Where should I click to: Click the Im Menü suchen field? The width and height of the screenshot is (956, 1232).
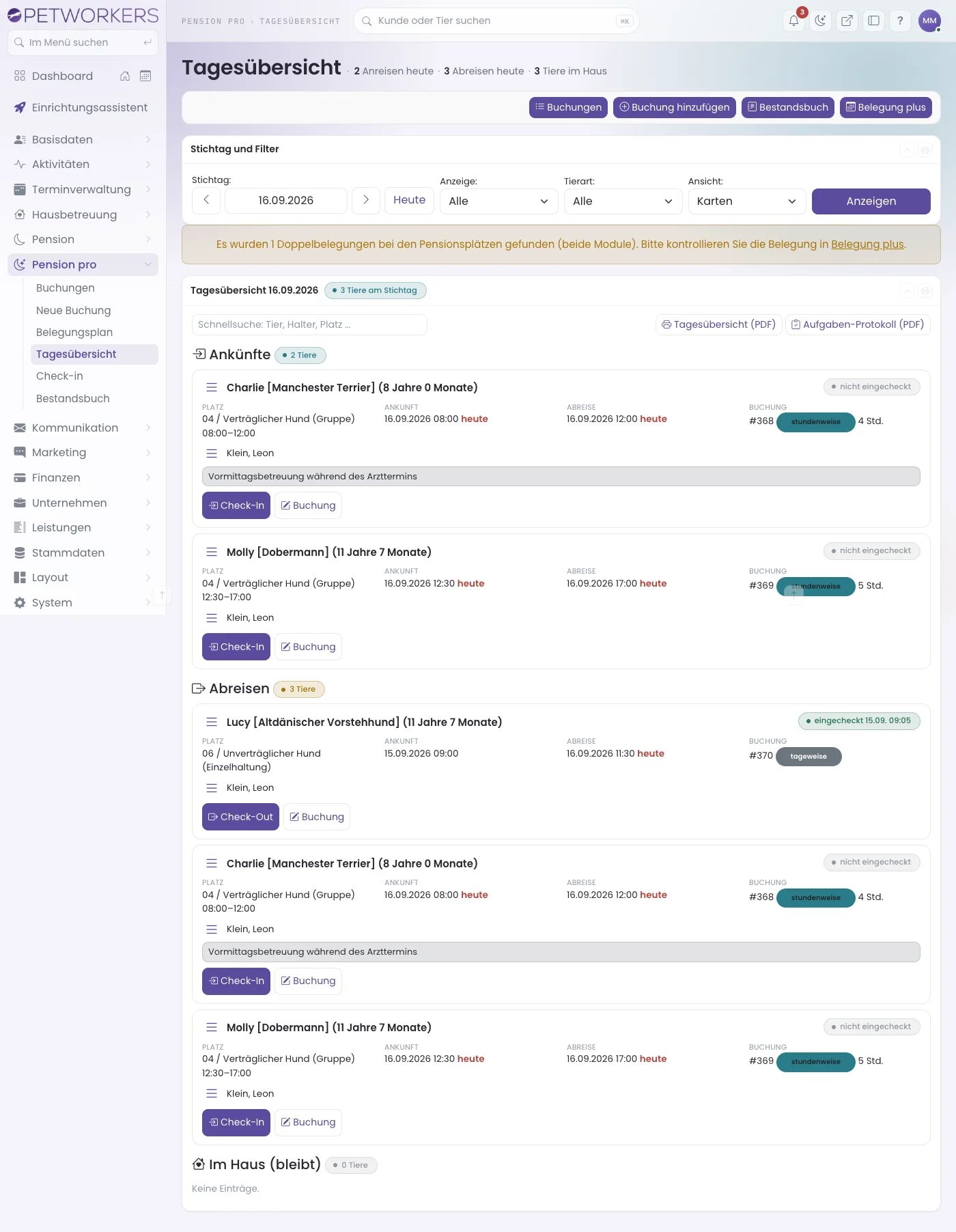pos(83,42)
